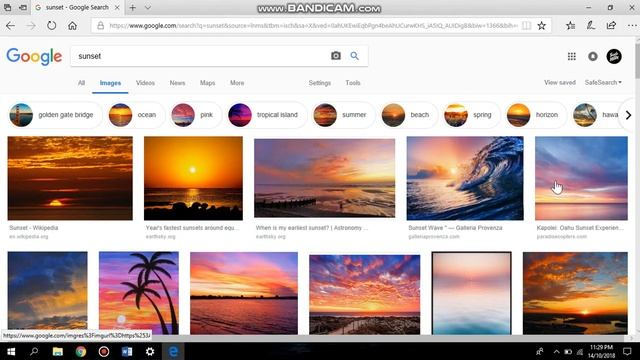Screen dimensions: 640x360
Task: Open File Explorer from the taskbar
Action: [58, 351]
